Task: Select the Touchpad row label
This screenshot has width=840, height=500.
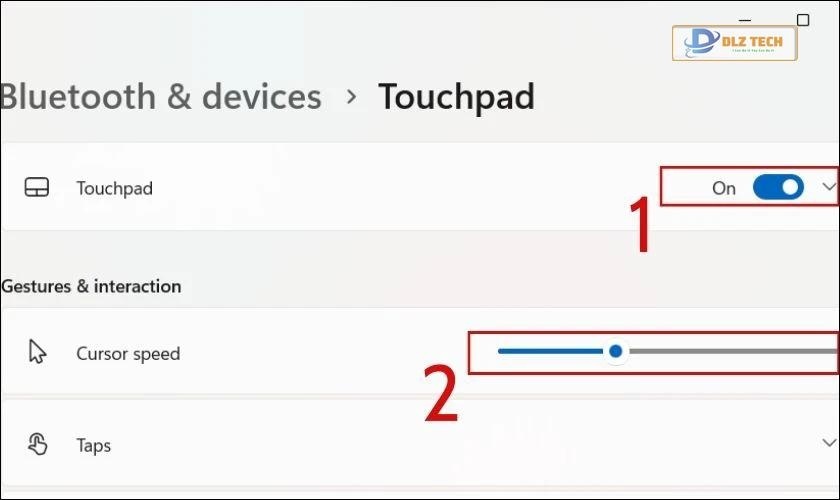Action: (x=114, y=188)
